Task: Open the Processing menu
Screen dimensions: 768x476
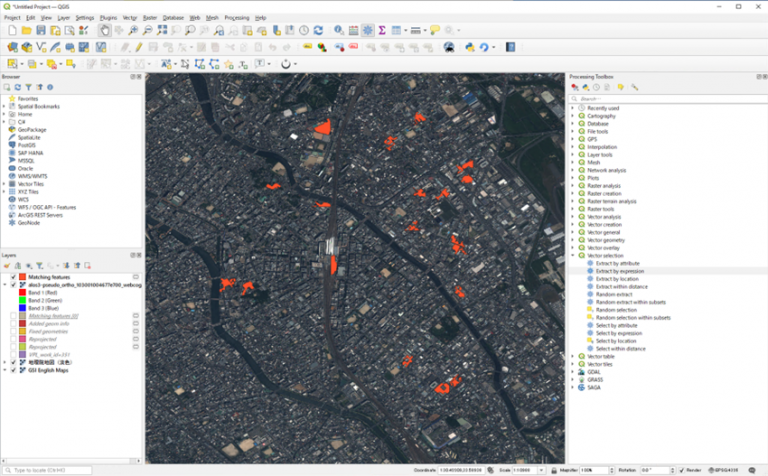Action: [x=237, y=18]
